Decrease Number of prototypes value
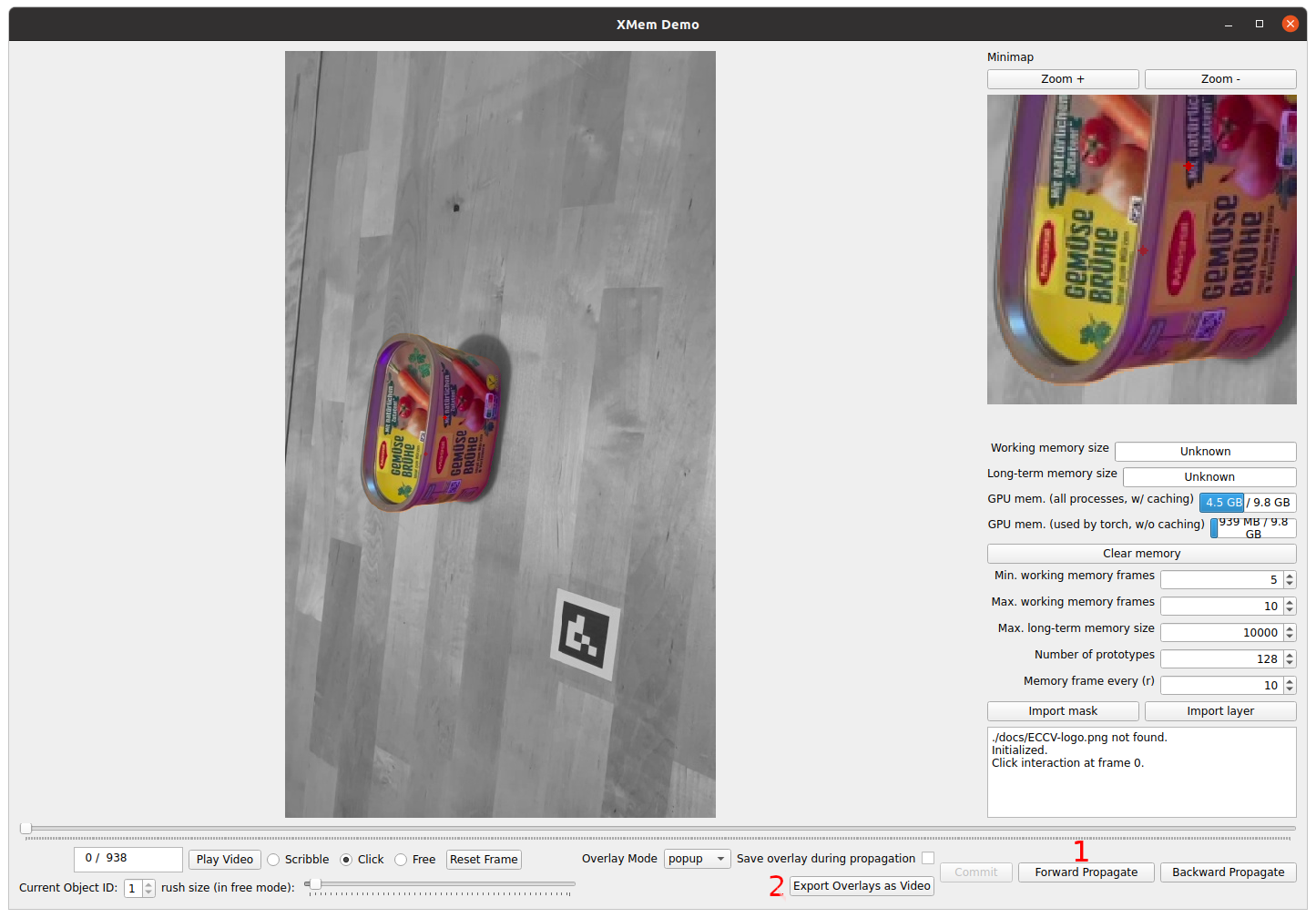 [1290, 663]
